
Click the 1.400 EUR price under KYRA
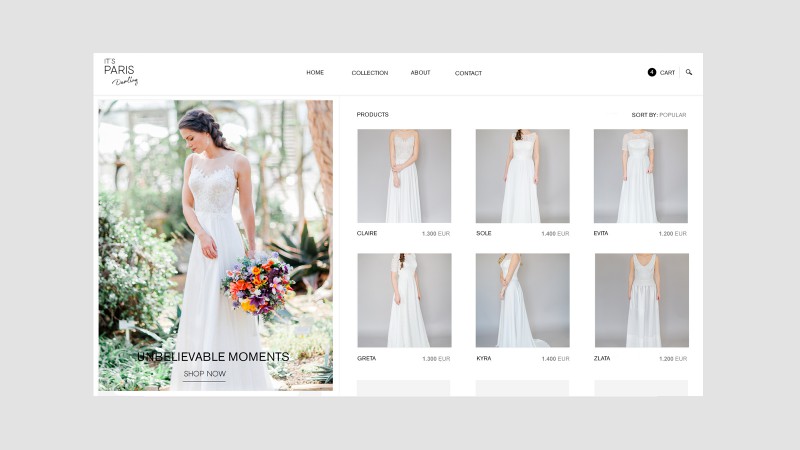pyautogui.click(x=555, y=359)
